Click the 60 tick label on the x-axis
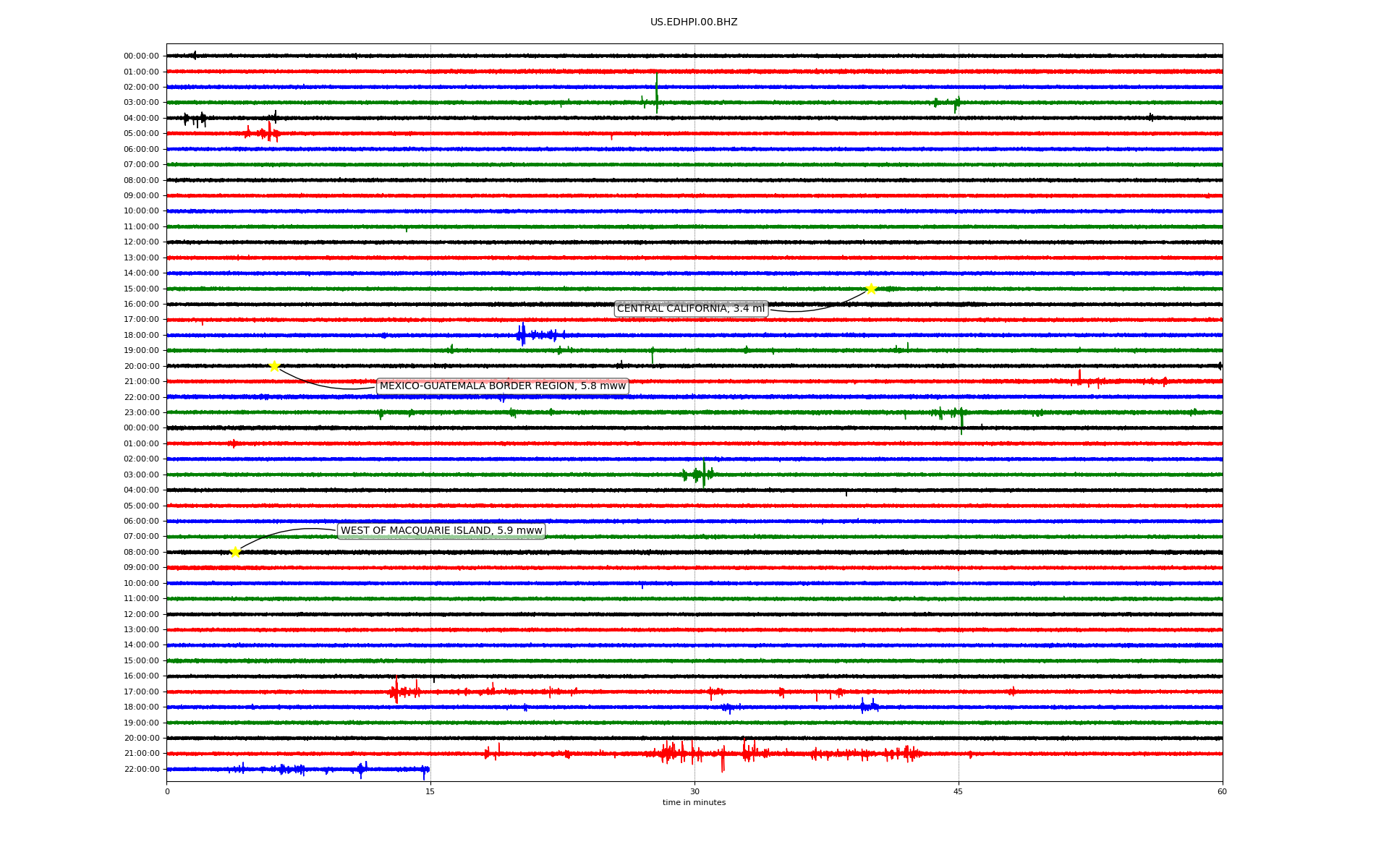Image resolution: width=1389 pixels, height=868 pixels. pyautogui.click(x=1221, y=791)
